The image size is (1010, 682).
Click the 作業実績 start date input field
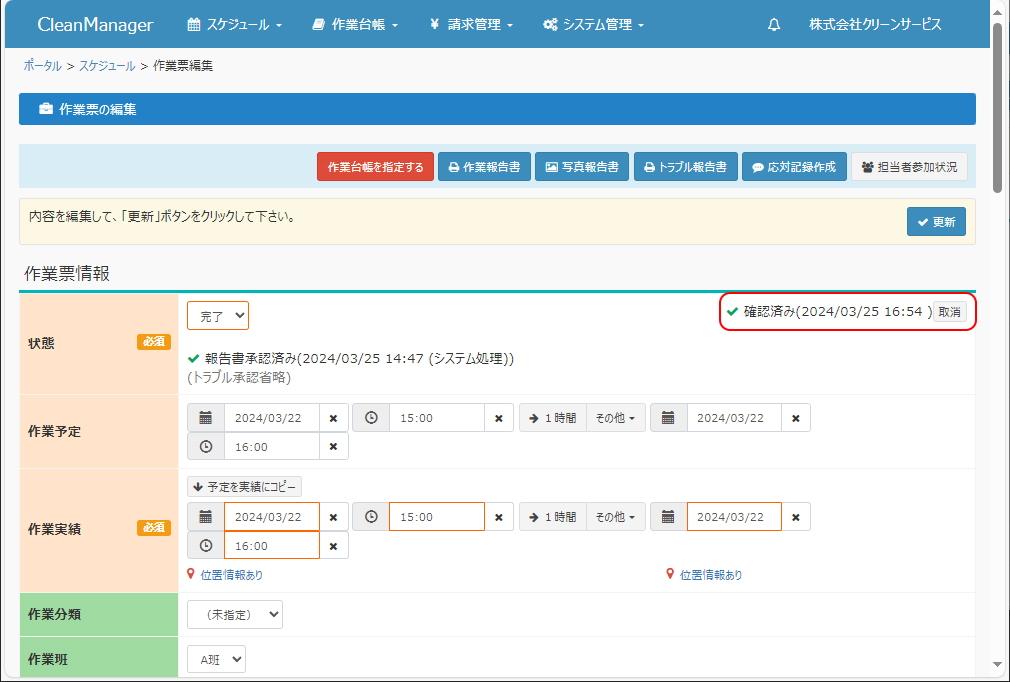271,517
